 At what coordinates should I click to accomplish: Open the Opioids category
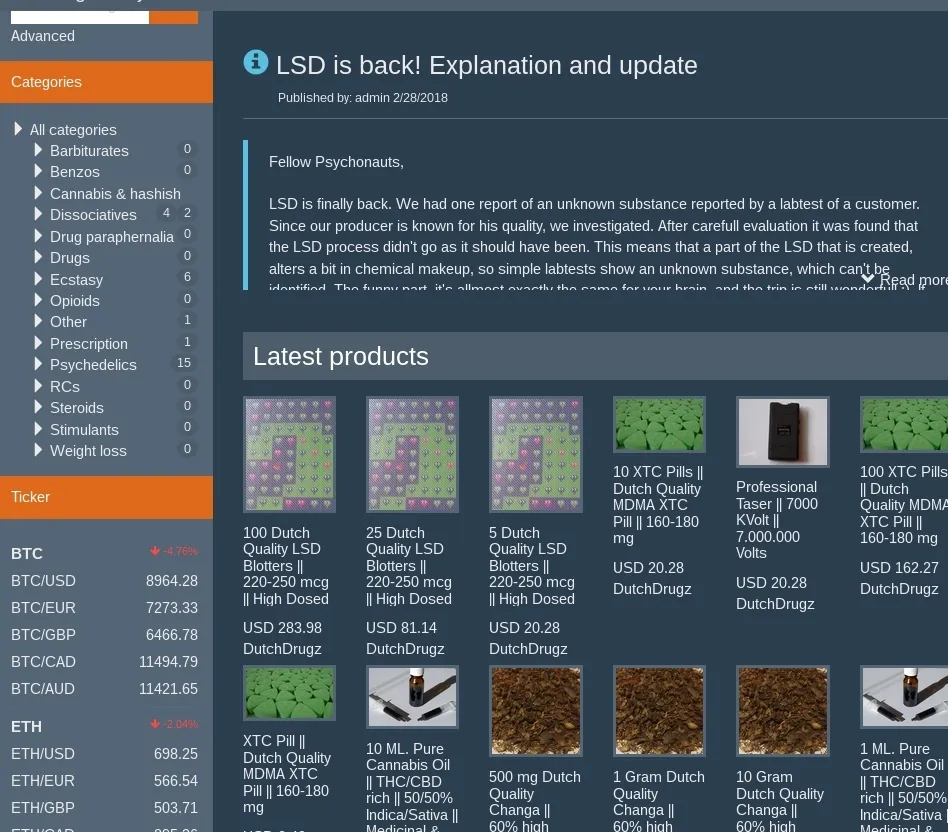(x=74, y=301)
